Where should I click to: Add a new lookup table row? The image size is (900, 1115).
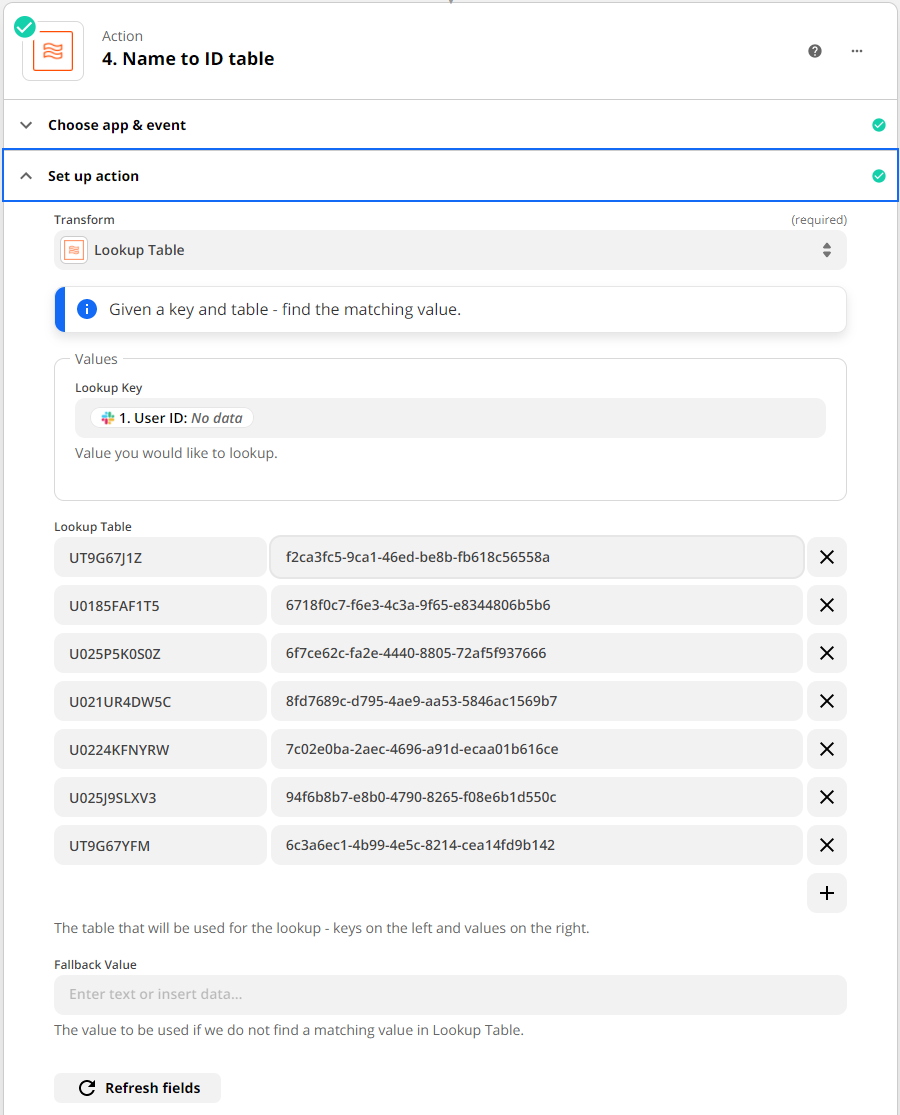(x=826, y=893)
